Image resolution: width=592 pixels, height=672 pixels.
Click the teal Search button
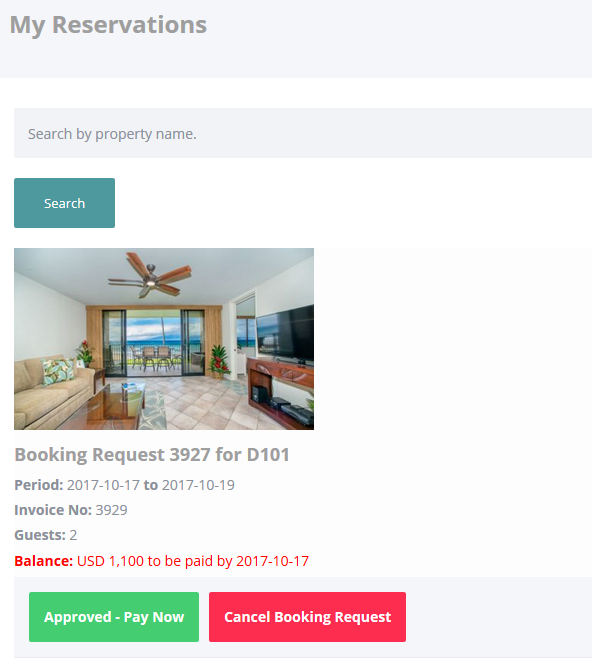click(64, 203)
